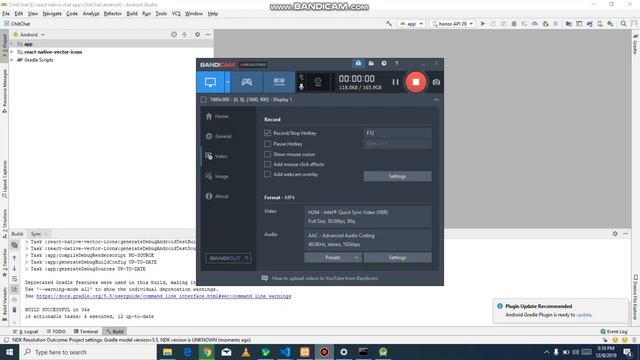Open Terminal tool window tab

86,331
